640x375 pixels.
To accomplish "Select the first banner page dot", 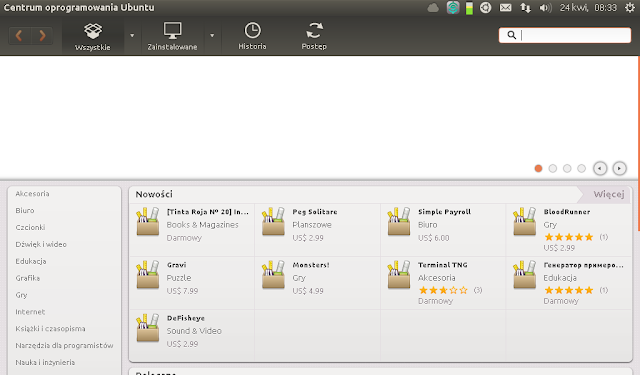I will [x=538, y=168].
